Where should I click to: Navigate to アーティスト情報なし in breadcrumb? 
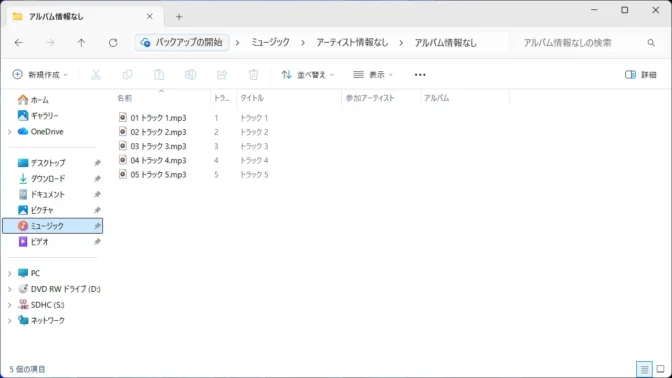click(352, 42)
